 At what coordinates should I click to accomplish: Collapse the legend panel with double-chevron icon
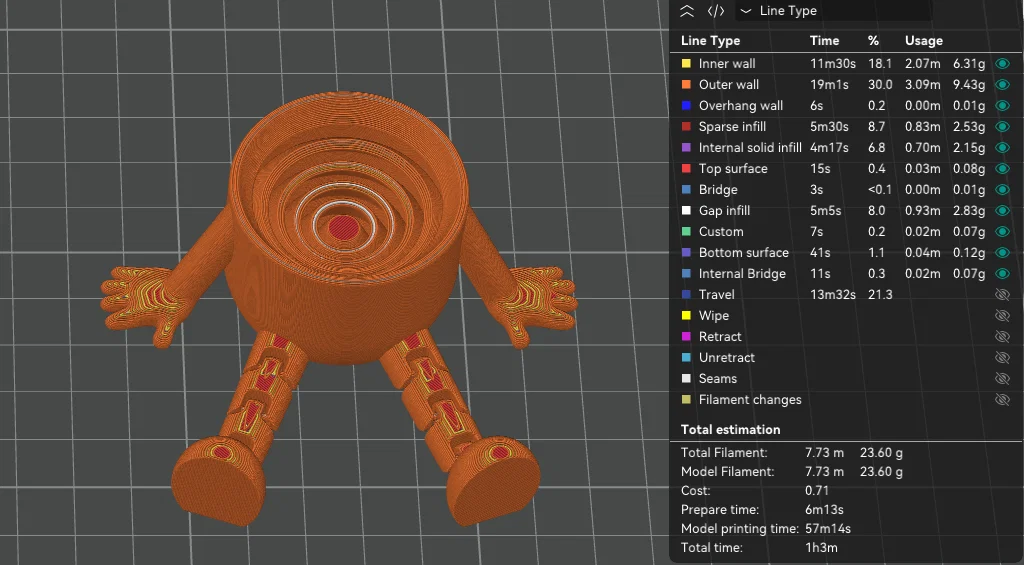[686, 11]
